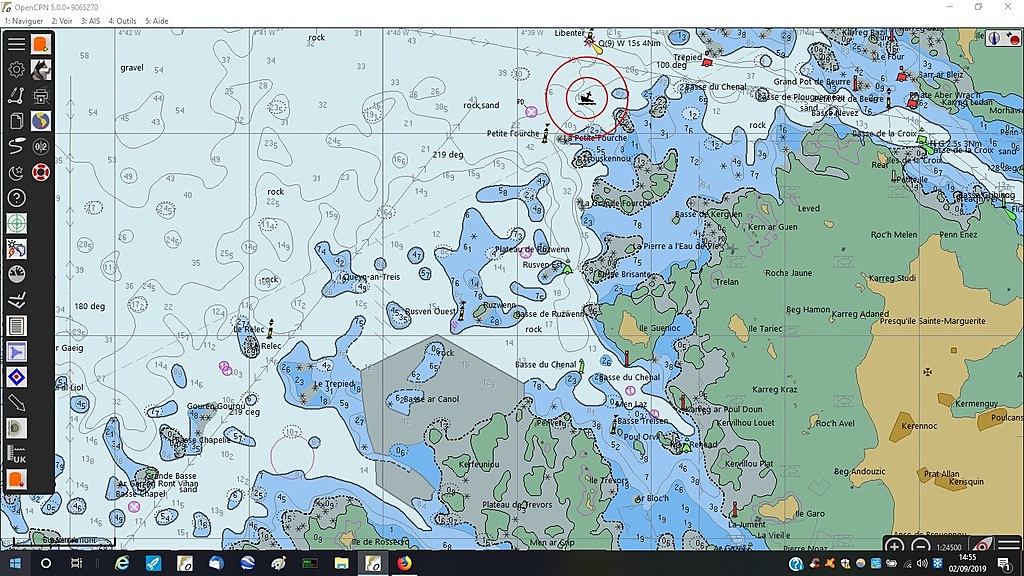
Task: Open Cortana search circle in taskbar
Action: click(46, 563)
